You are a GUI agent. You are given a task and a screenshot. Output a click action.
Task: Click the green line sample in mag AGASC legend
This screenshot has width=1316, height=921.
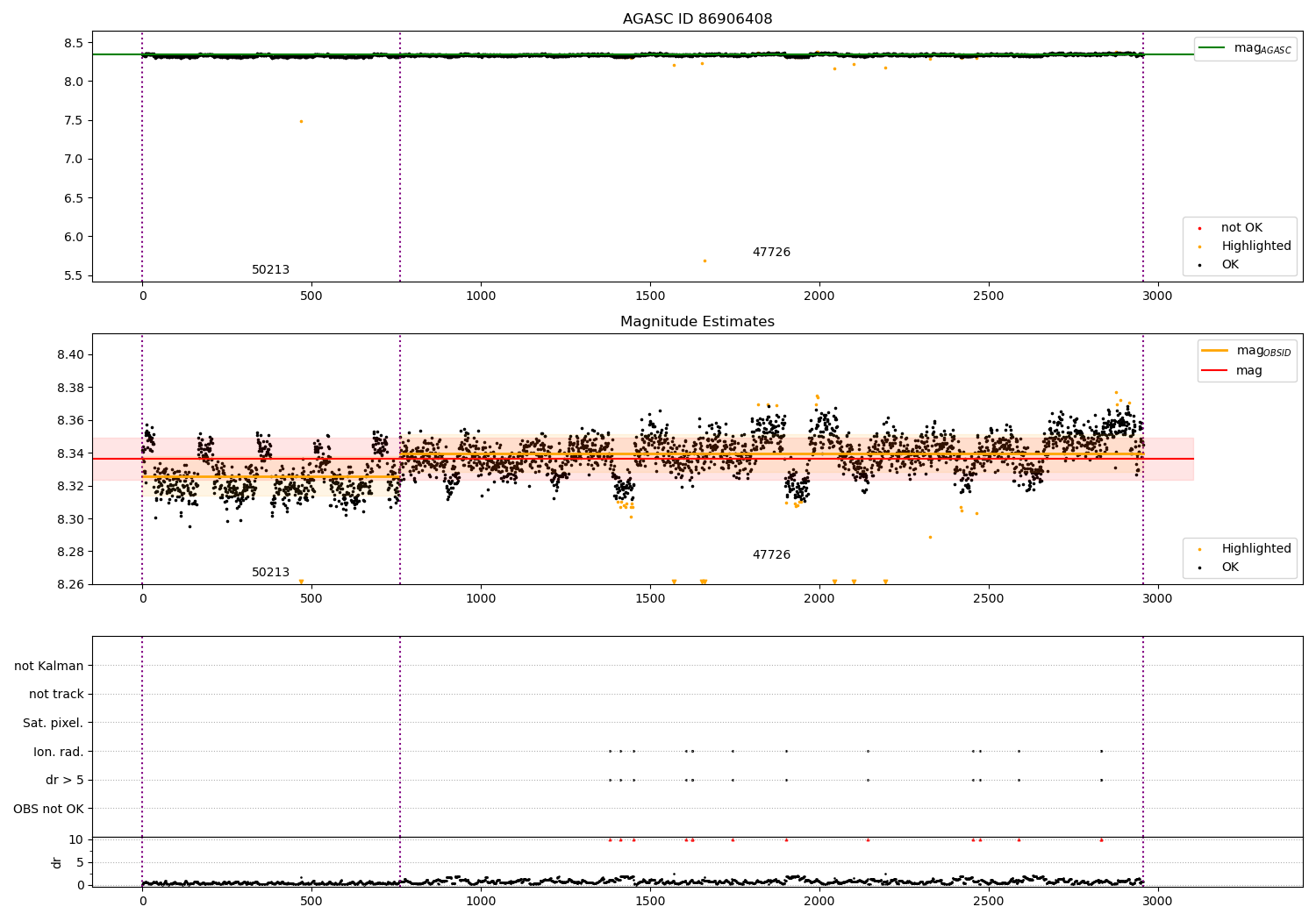pos(1212,48)
